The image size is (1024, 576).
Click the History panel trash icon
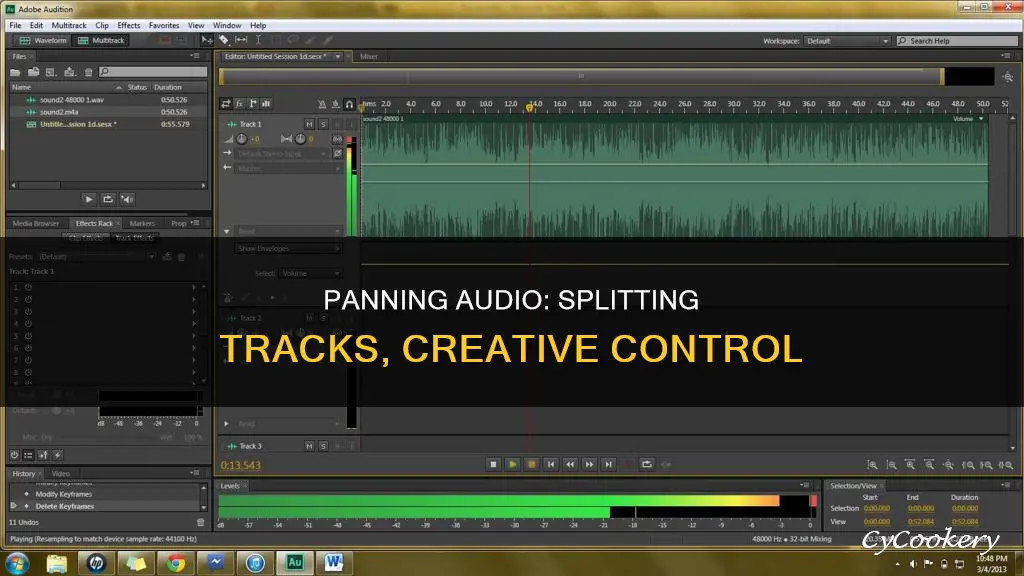pos(200,522)
